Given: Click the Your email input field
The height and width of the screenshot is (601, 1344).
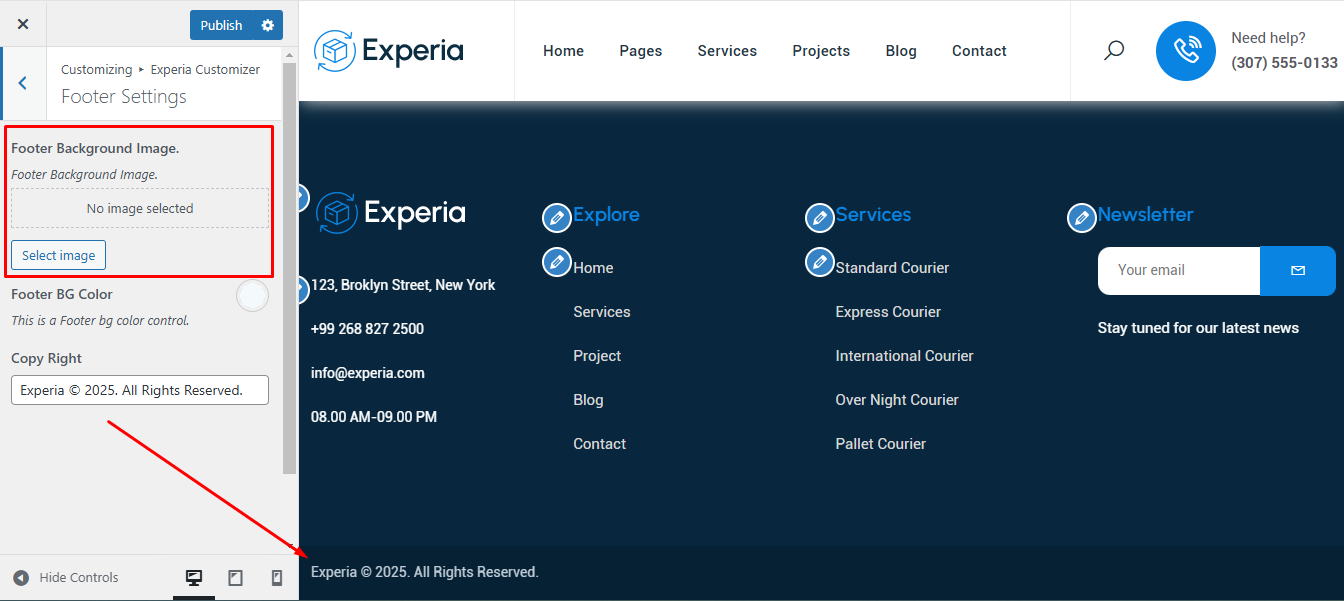Looking at the screenshot, I should click(1179, 270).
